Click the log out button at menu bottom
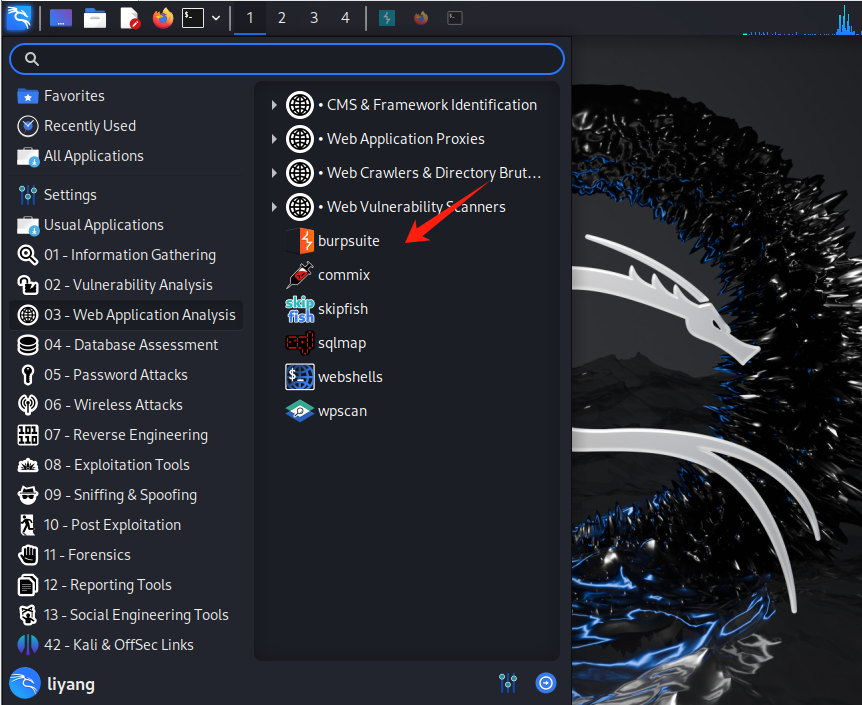Screen dimensions: 862x705 pyautogui.click(x=546, y=683)
